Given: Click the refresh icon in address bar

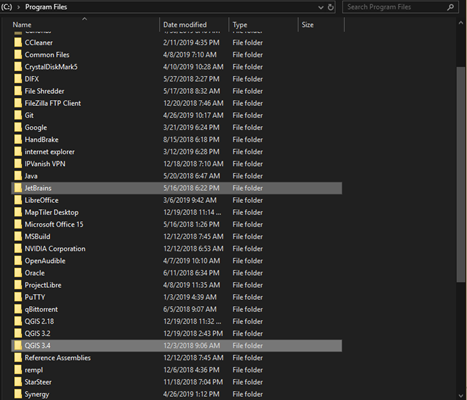Looking at the screenshot, I should (x=331, y=7).
